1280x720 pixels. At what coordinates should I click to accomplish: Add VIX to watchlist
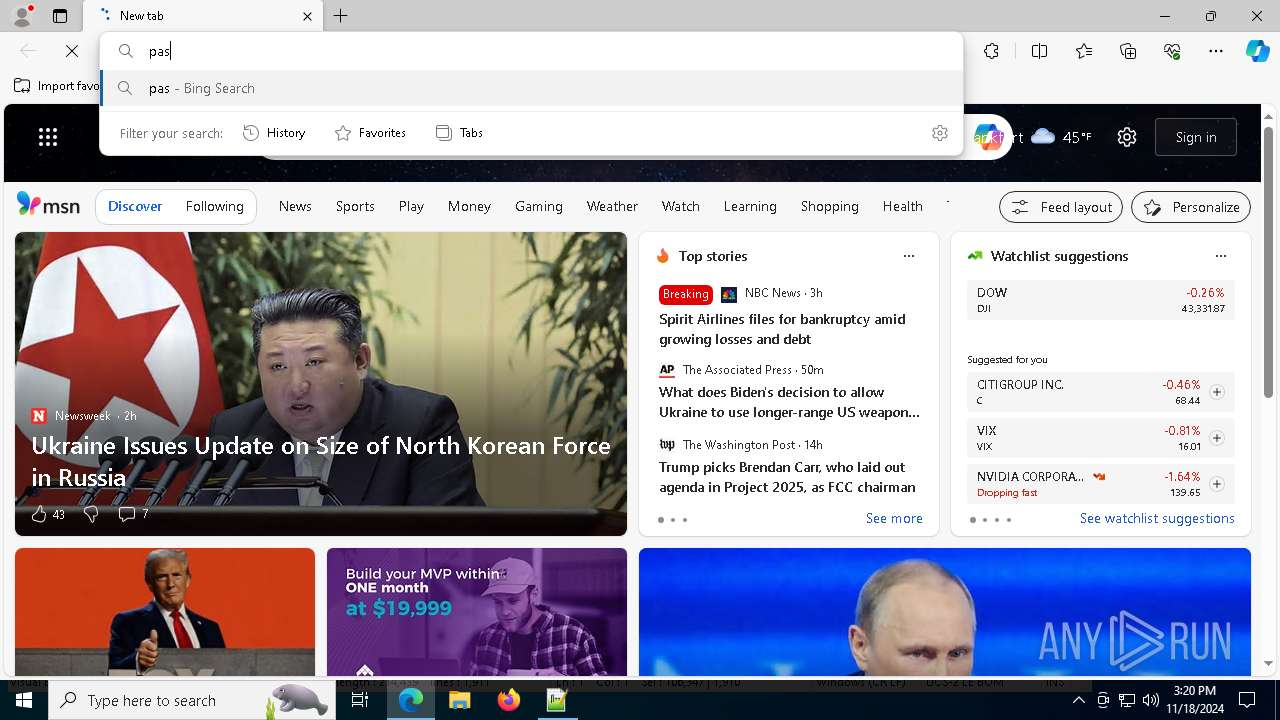[x=1217, y=438]
